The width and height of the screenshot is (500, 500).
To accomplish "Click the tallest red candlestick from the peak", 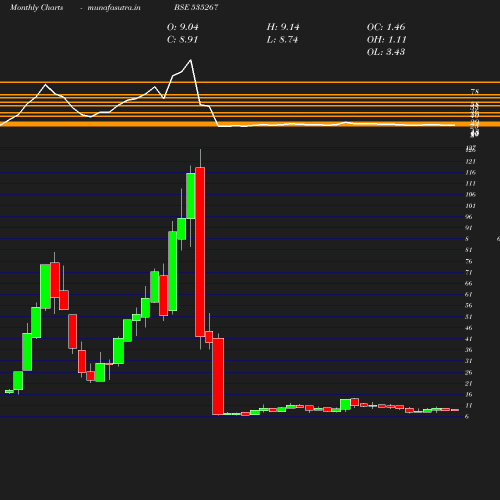I will pyautogui.click(x=200, y=252).
